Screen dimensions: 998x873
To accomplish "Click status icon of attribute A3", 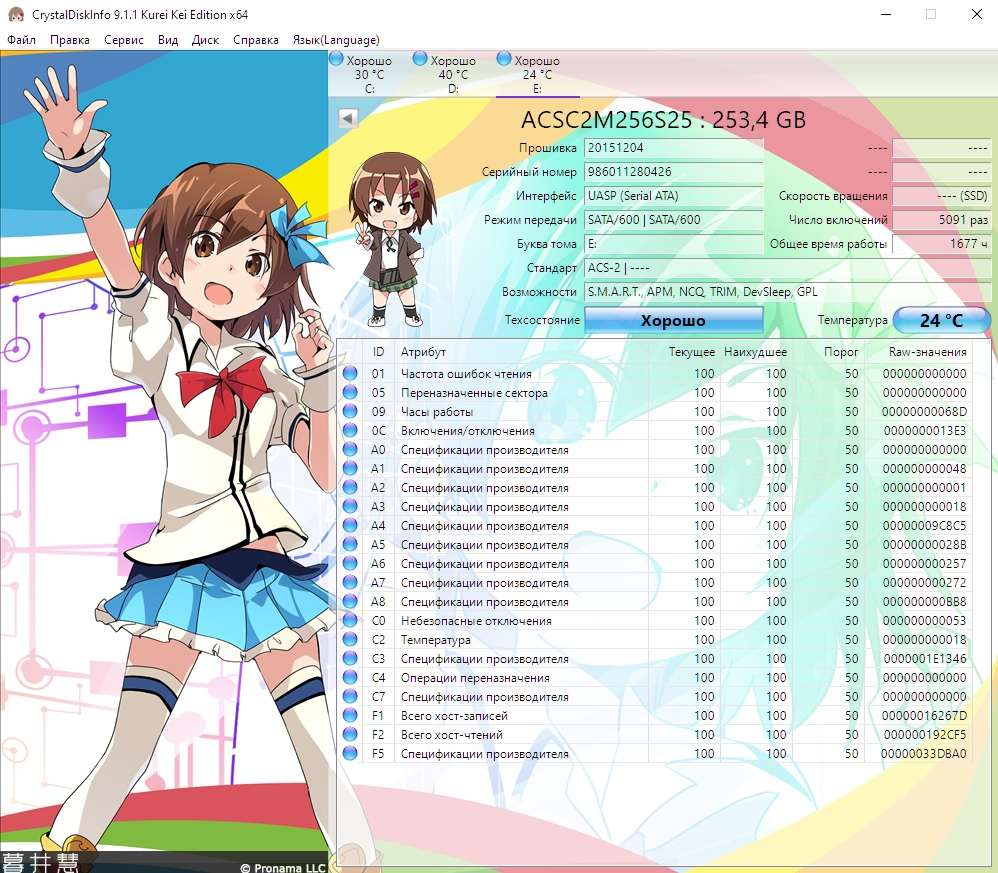I will click(350, 506).
